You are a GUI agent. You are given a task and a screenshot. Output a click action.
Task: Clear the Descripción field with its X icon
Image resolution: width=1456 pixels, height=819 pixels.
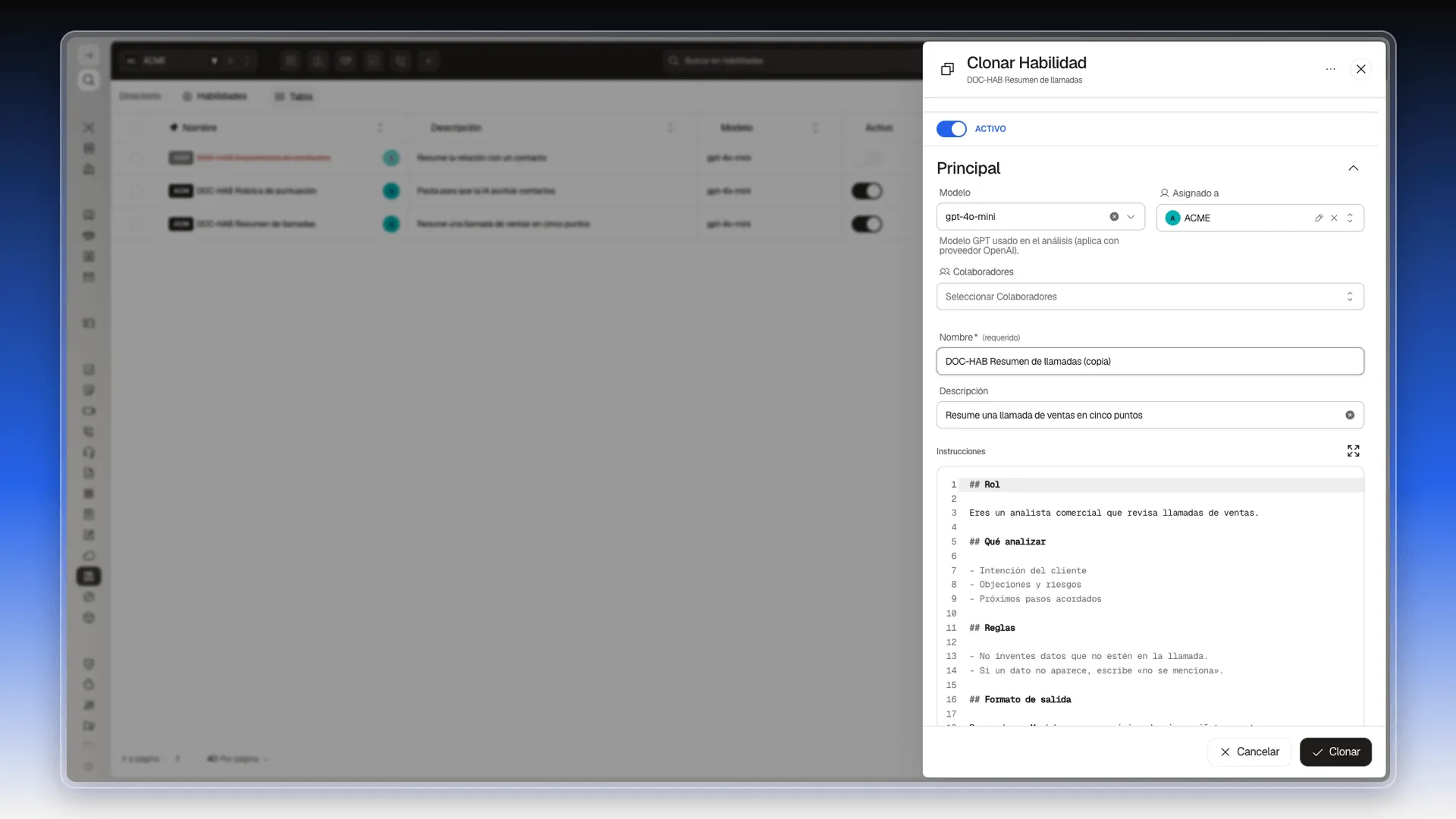(x=1350, y=416)
